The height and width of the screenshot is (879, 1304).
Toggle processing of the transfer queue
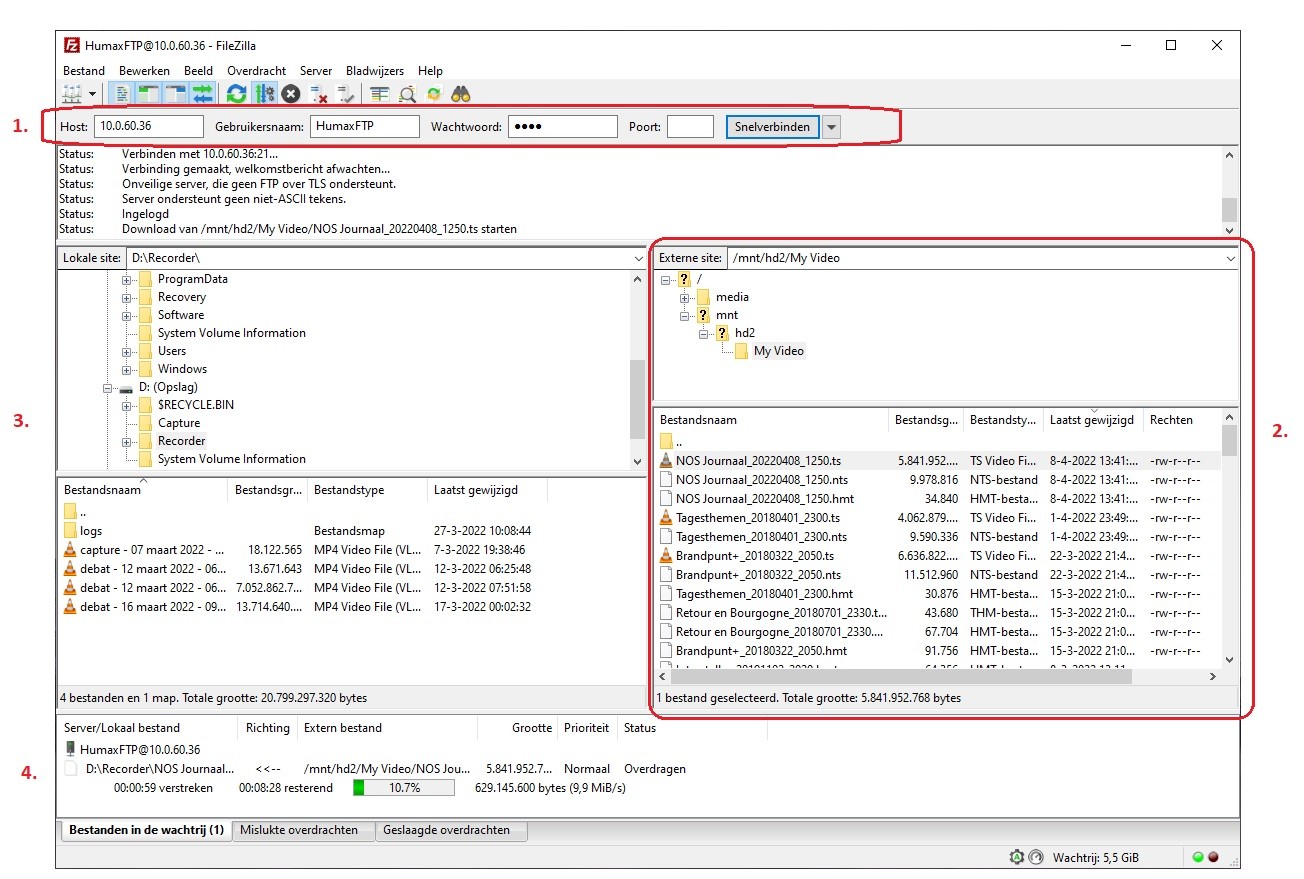pyautogui.click(x=264, y=94)
